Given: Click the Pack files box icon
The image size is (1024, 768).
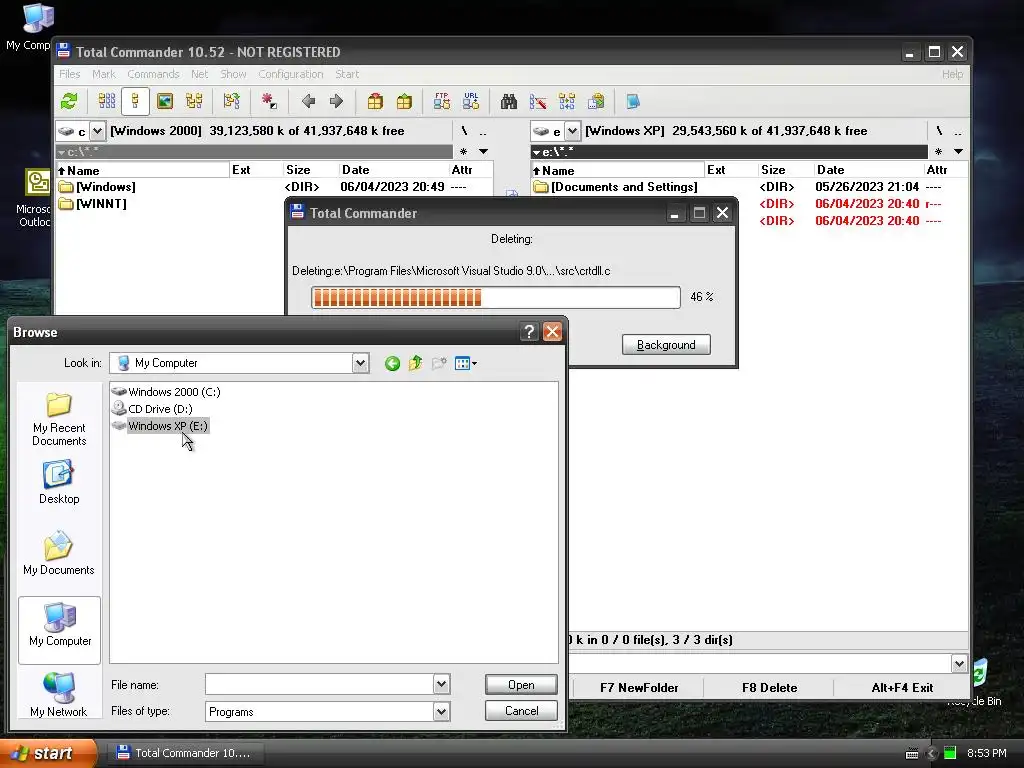Looking at the screenshot, I should point(375,101).
